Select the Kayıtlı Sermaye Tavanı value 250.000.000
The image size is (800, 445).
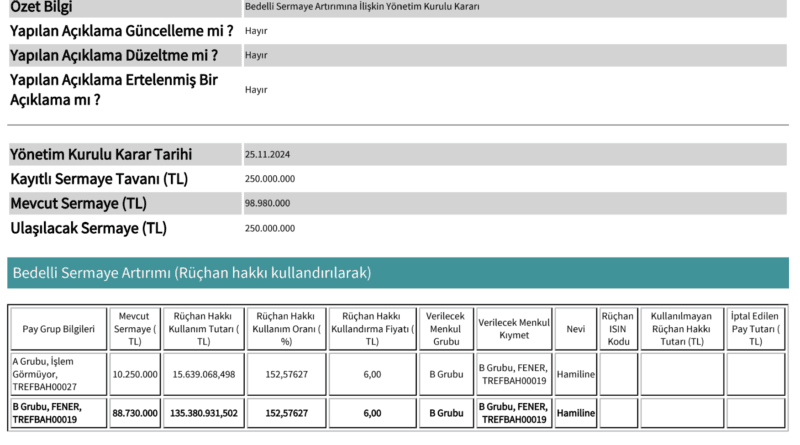coord(270,179)
